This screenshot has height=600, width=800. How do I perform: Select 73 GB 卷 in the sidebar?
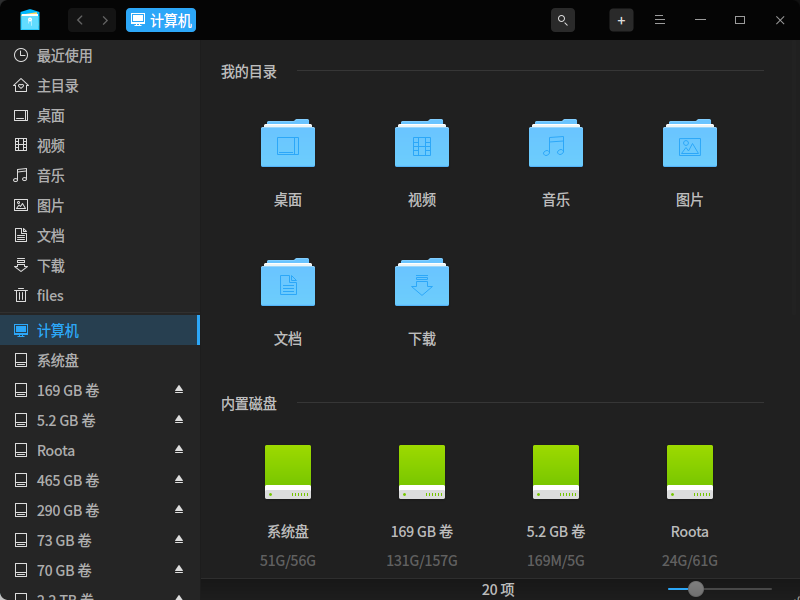tap(100, 540)
